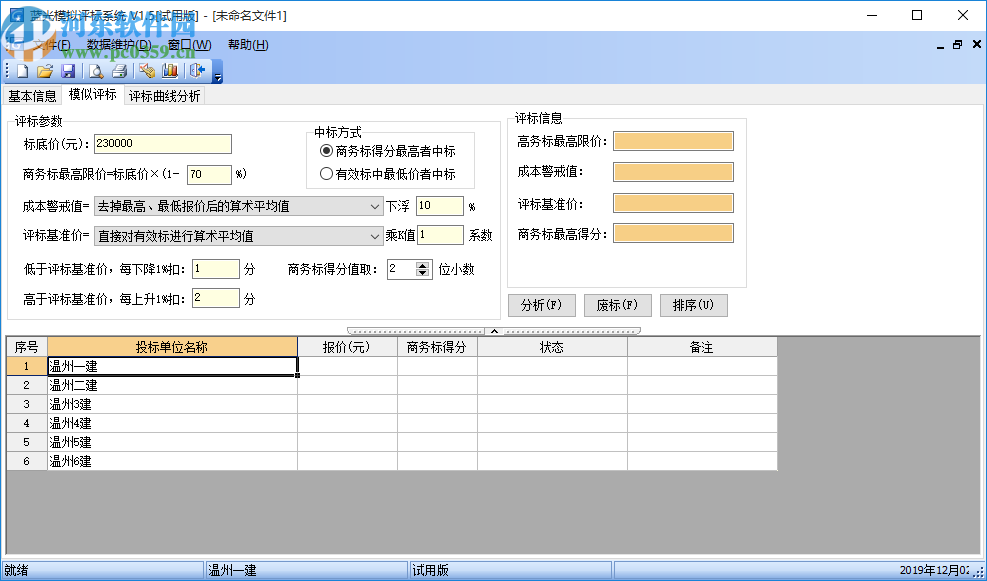Viewport: 987px width, 581px height.
Task: Click the New file toolbar icon
Action: pyautogui.click(x=20, y=70)
